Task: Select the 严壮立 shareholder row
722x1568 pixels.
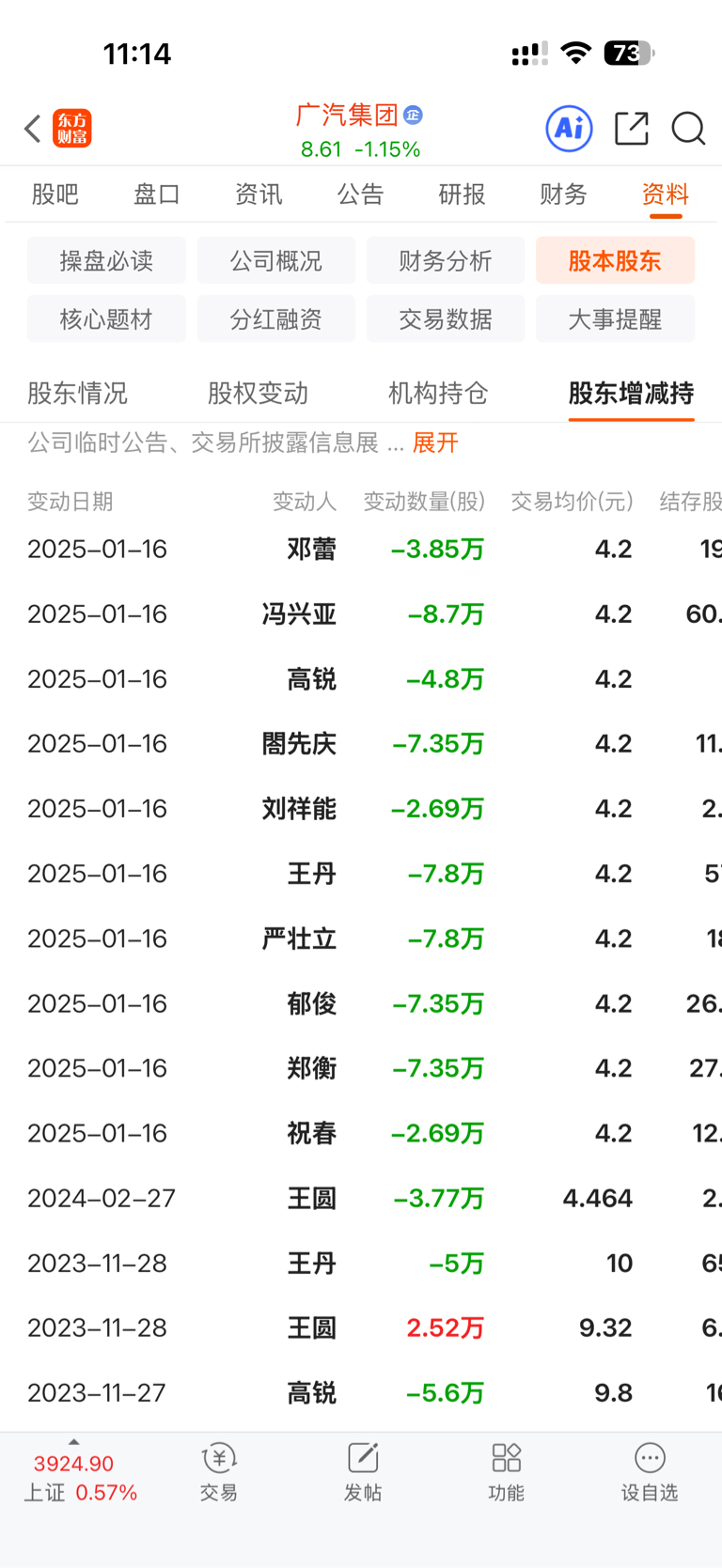Action: coord(361,938)
